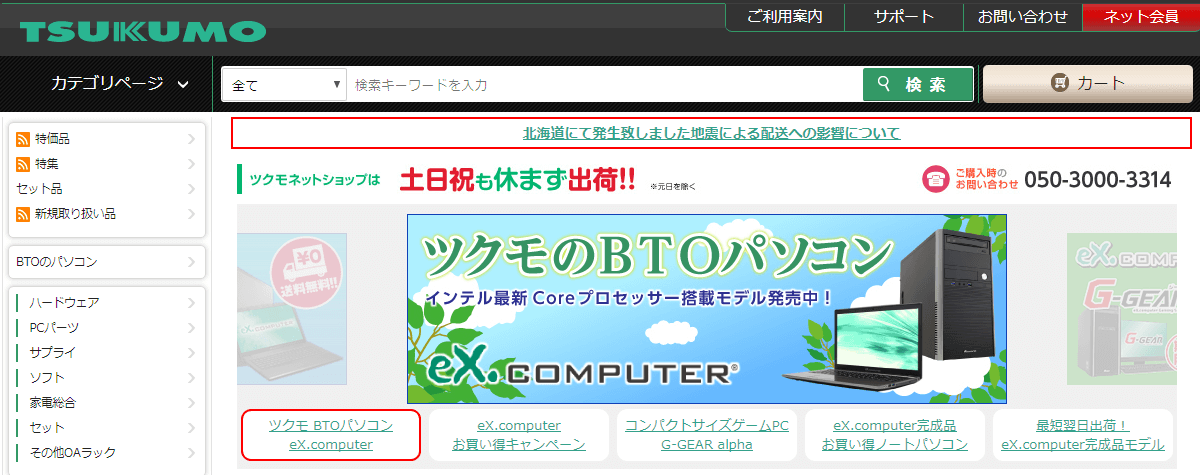1200x475 pixels.
Task: Expand the サプライ category
Action: pos(106,352)
